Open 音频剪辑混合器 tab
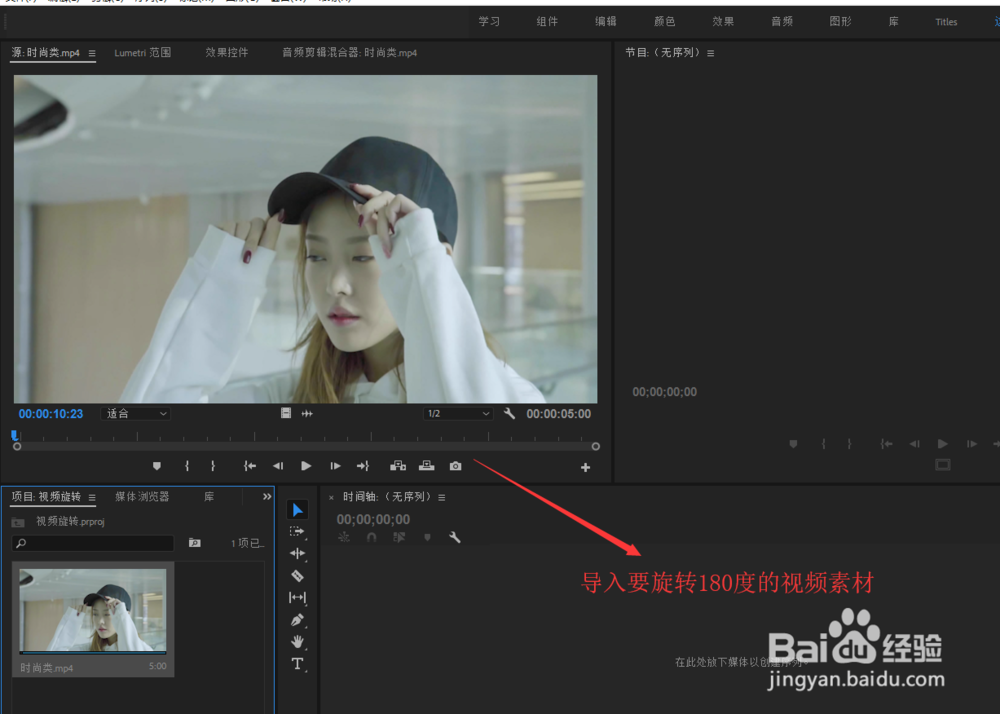Viewport: 1000px width, 714px height. [349, 53]
